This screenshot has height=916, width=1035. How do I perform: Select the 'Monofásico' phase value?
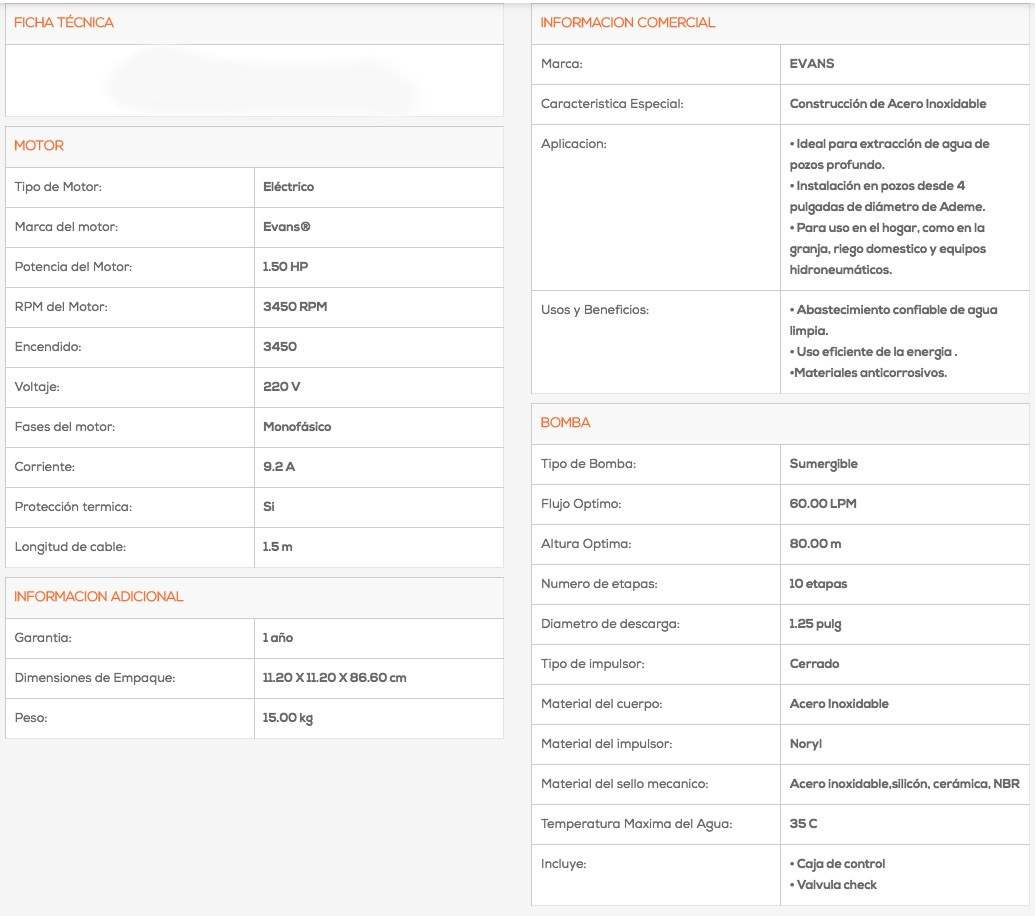(297, 427)
